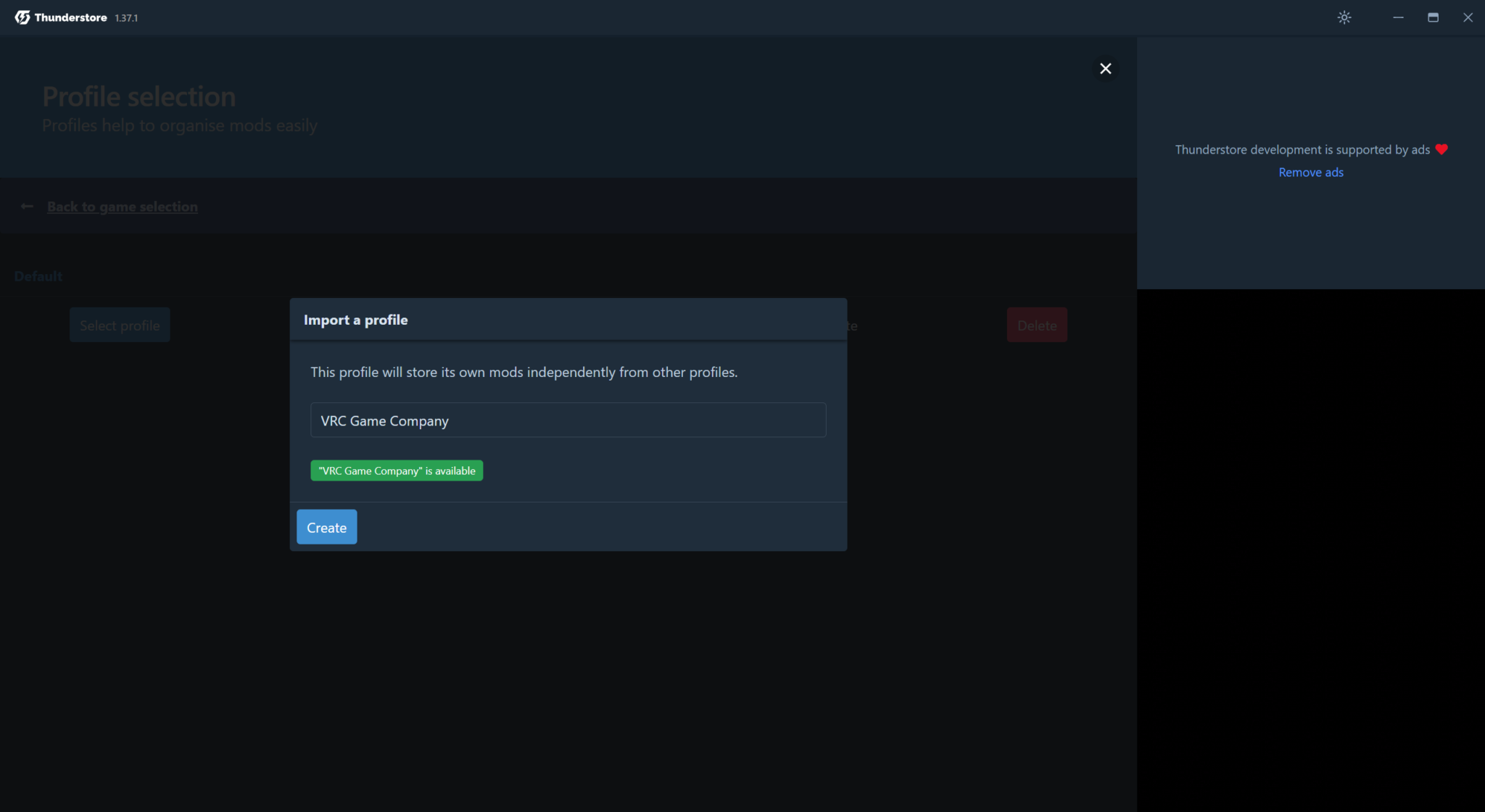Viewport: 1485px width, 812px height.
Task: Click the Select profile button
Action: 120,325
